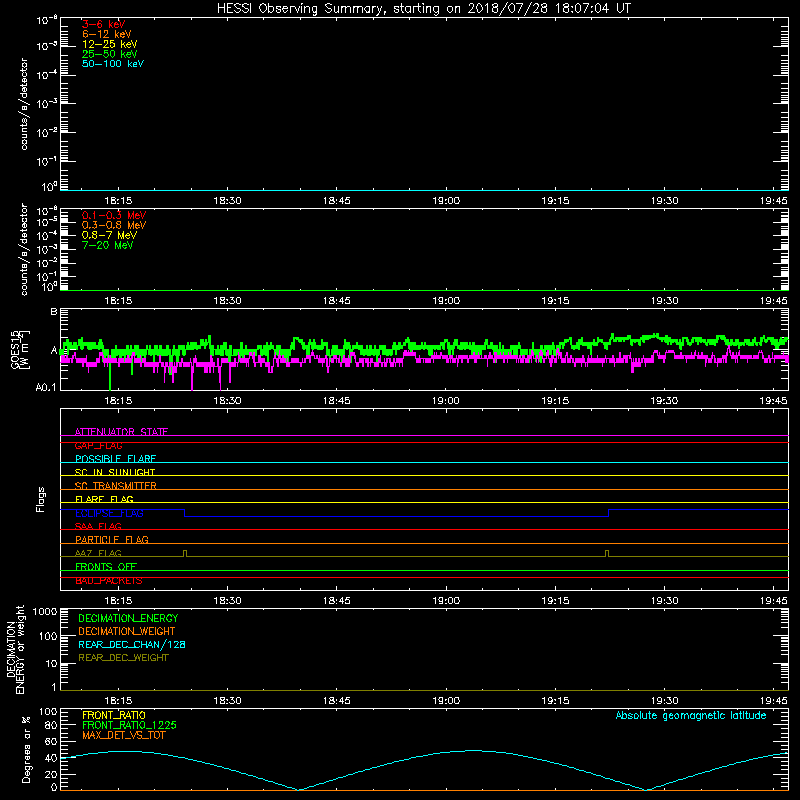Click the 19:15 tick label under the MeV plot
The image size is (800, 800).
(x=555, y=301)
